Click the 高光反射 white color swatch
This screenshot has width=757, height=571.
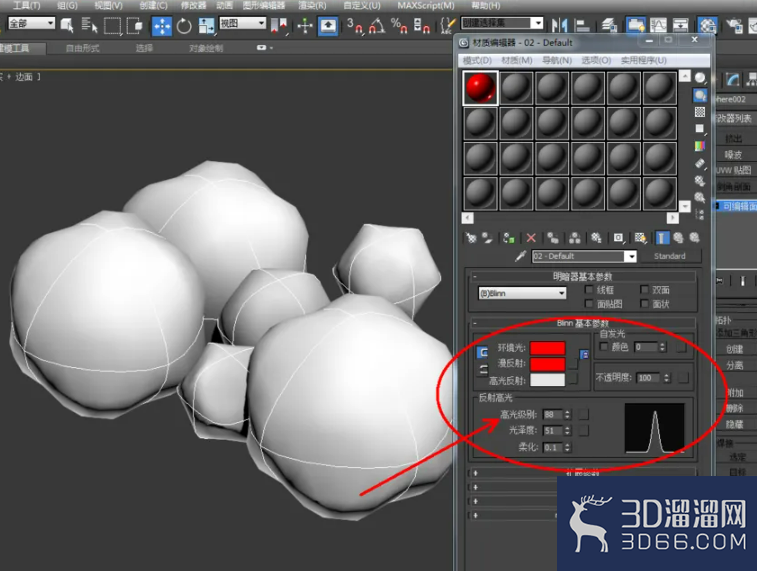[547, 380]
